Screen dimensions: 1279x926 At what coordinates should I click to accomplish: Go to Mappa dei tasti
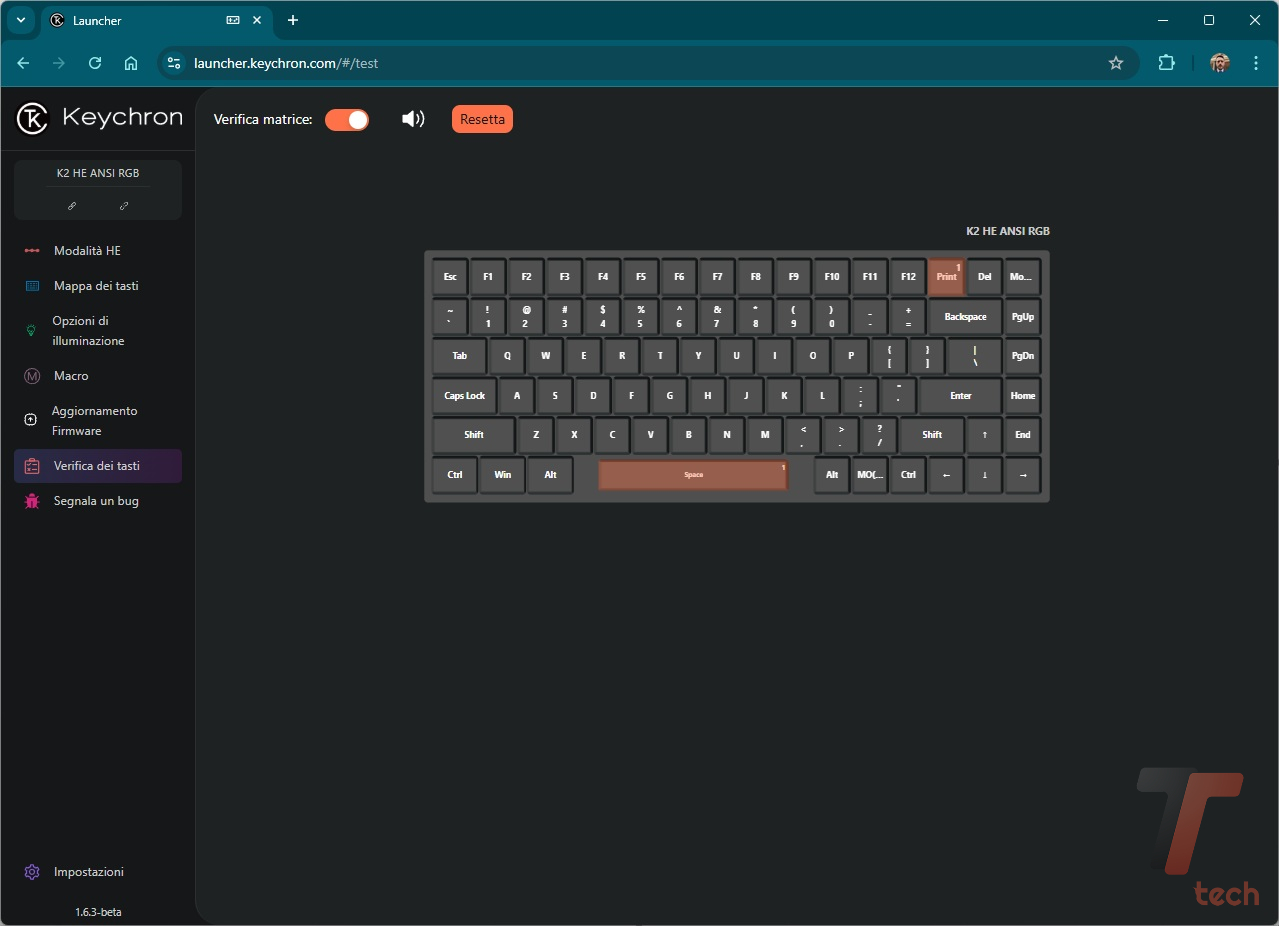(96, 286)
